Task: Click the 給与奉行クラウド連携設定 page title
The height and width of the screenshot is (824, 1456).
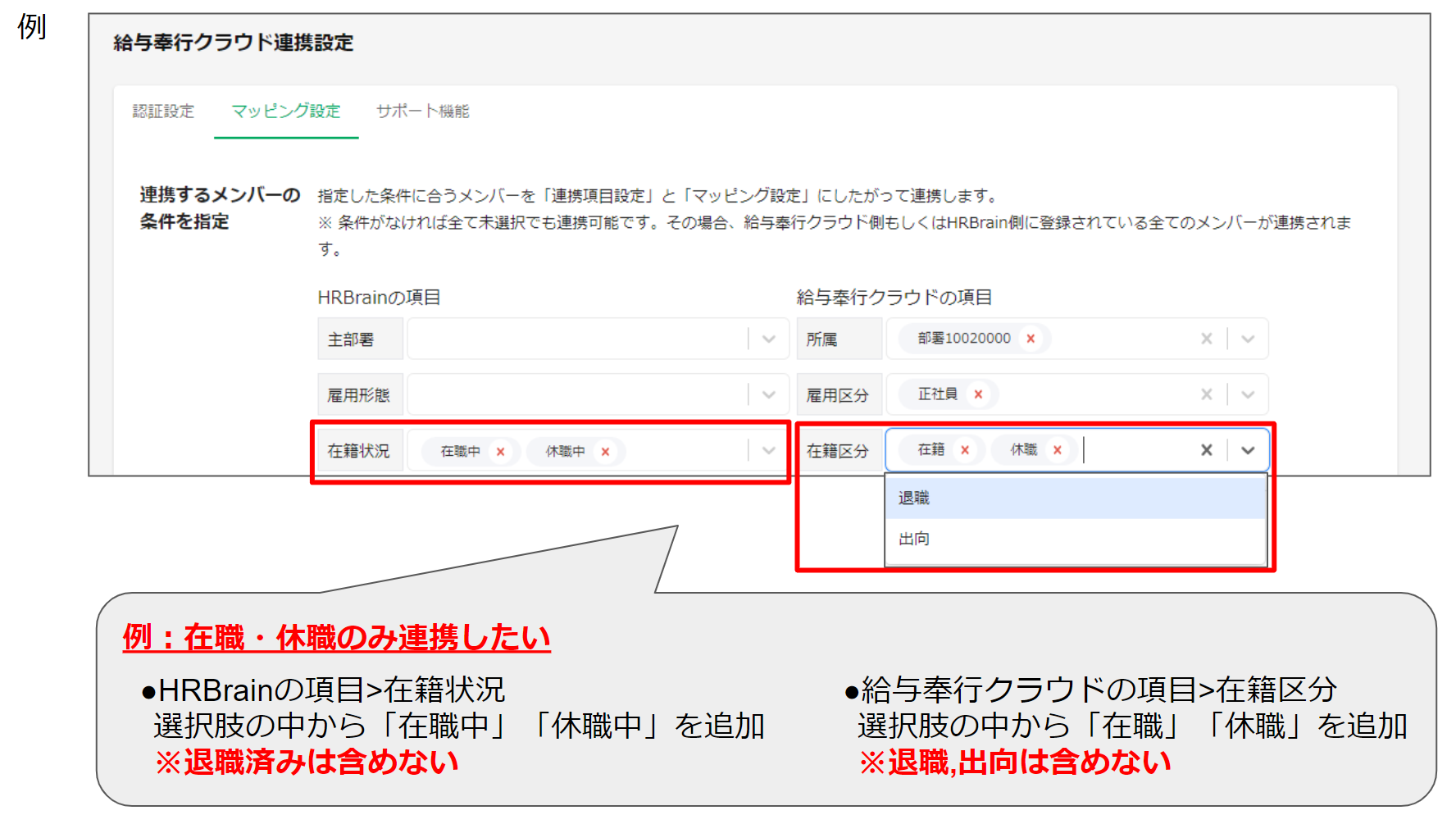Action: tap(233, 43)
